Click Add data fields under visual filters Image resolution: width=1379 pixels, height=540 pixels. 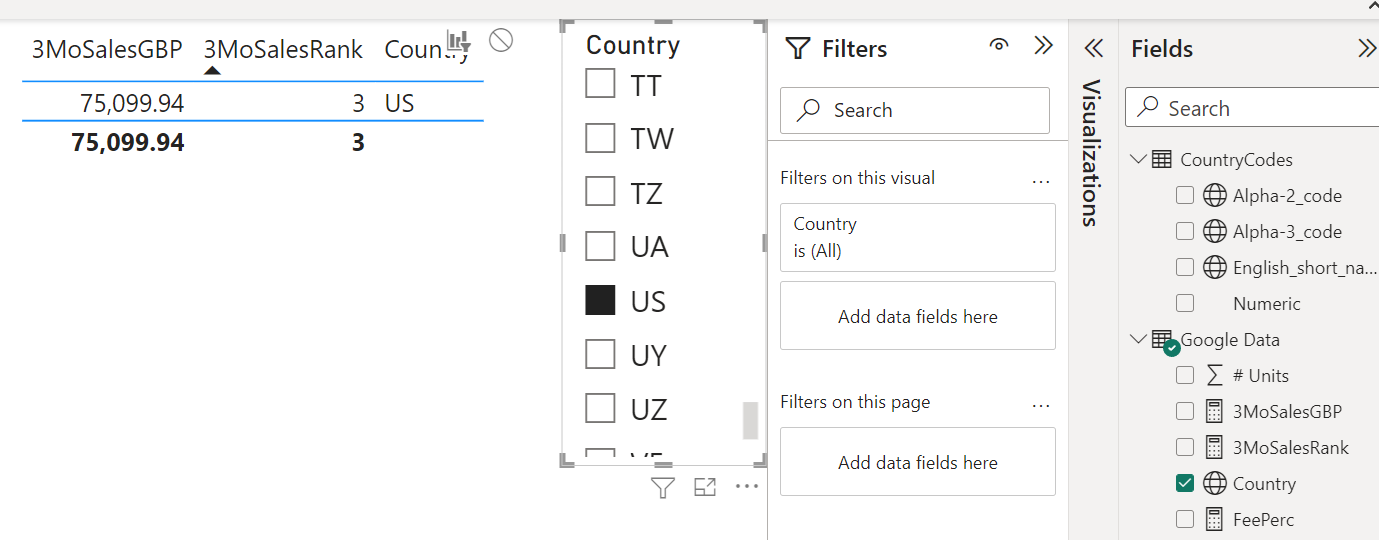pyautogui.click(x=918, y=316)
